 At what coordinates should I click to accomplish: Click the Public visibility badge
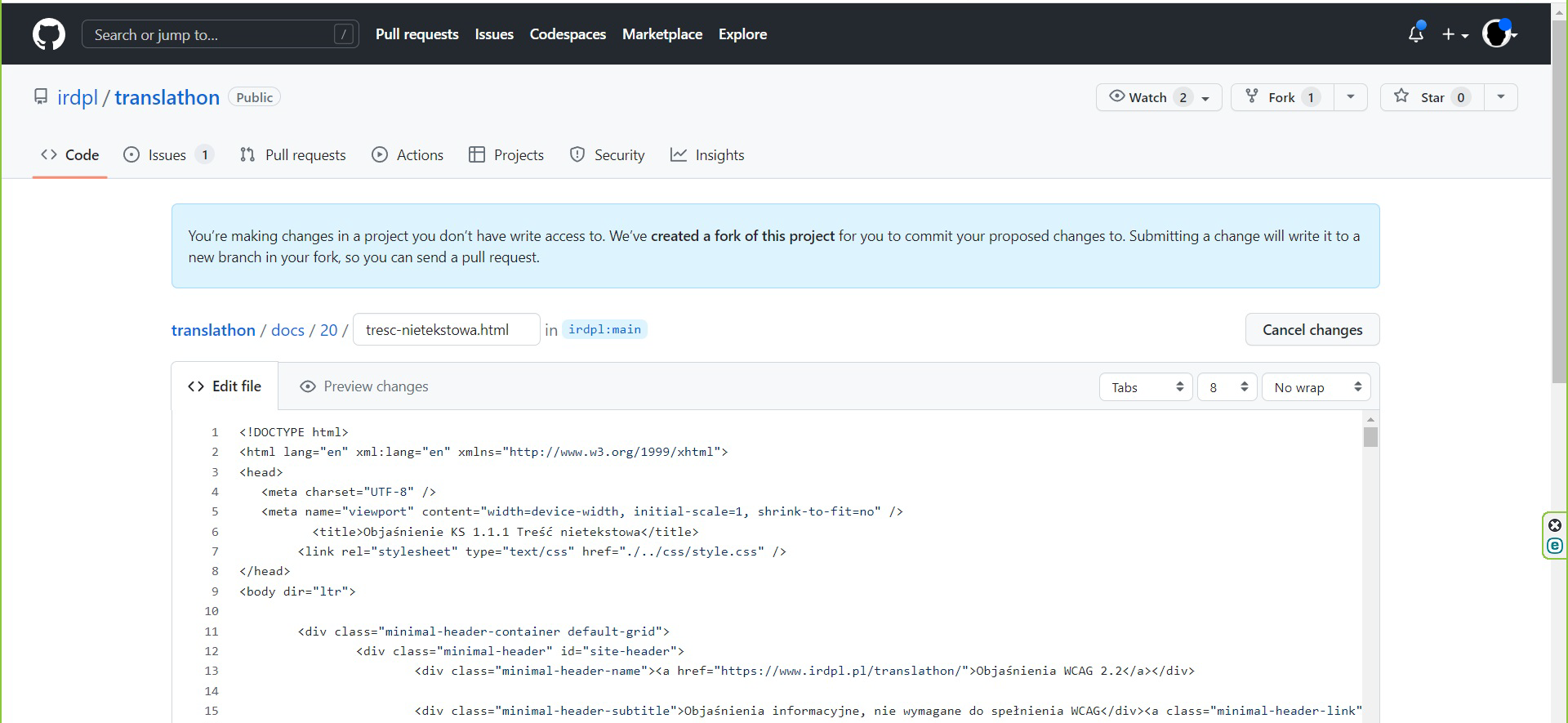[255, 97]
